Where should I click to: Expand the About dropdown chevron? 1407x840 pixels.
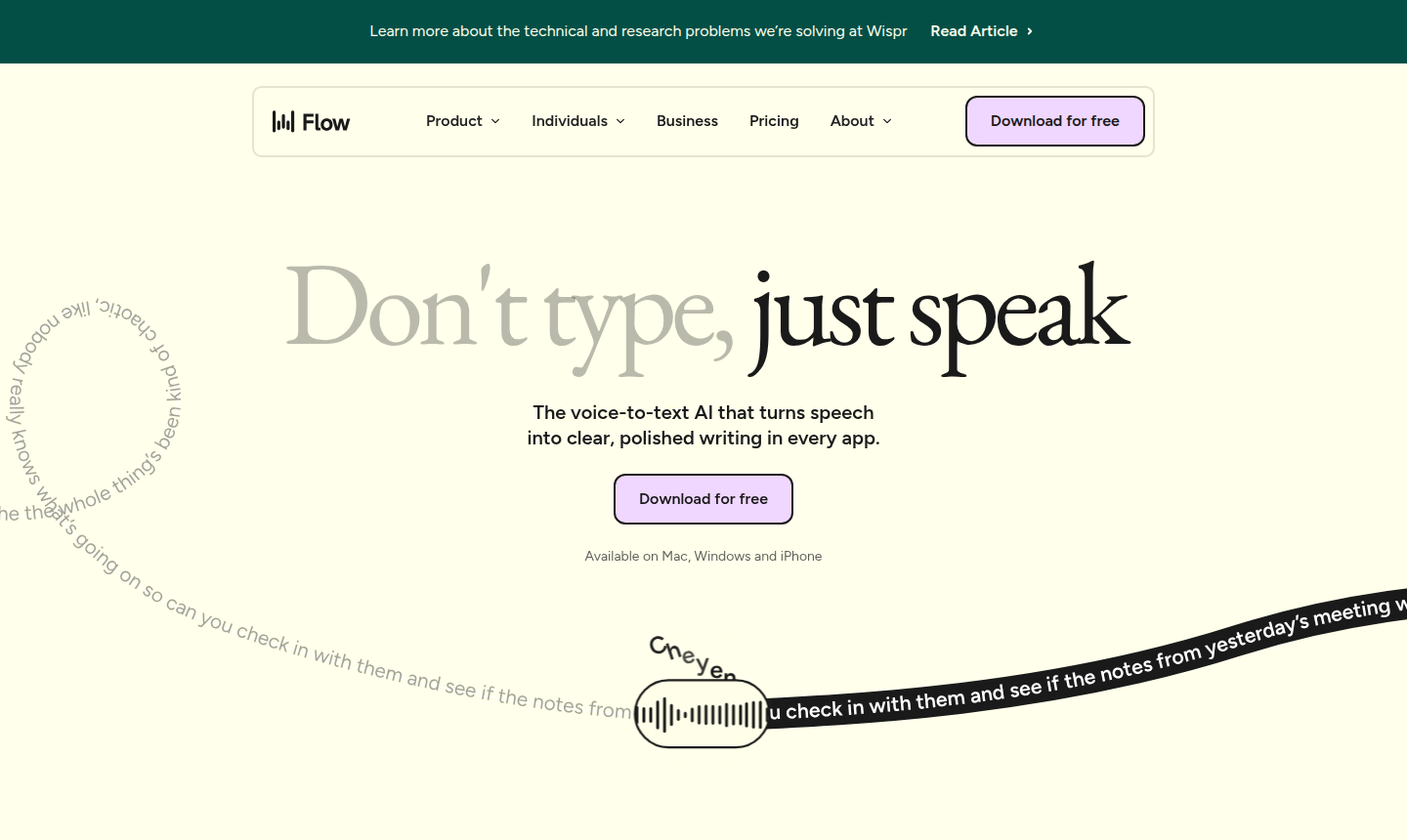[887, 121]
